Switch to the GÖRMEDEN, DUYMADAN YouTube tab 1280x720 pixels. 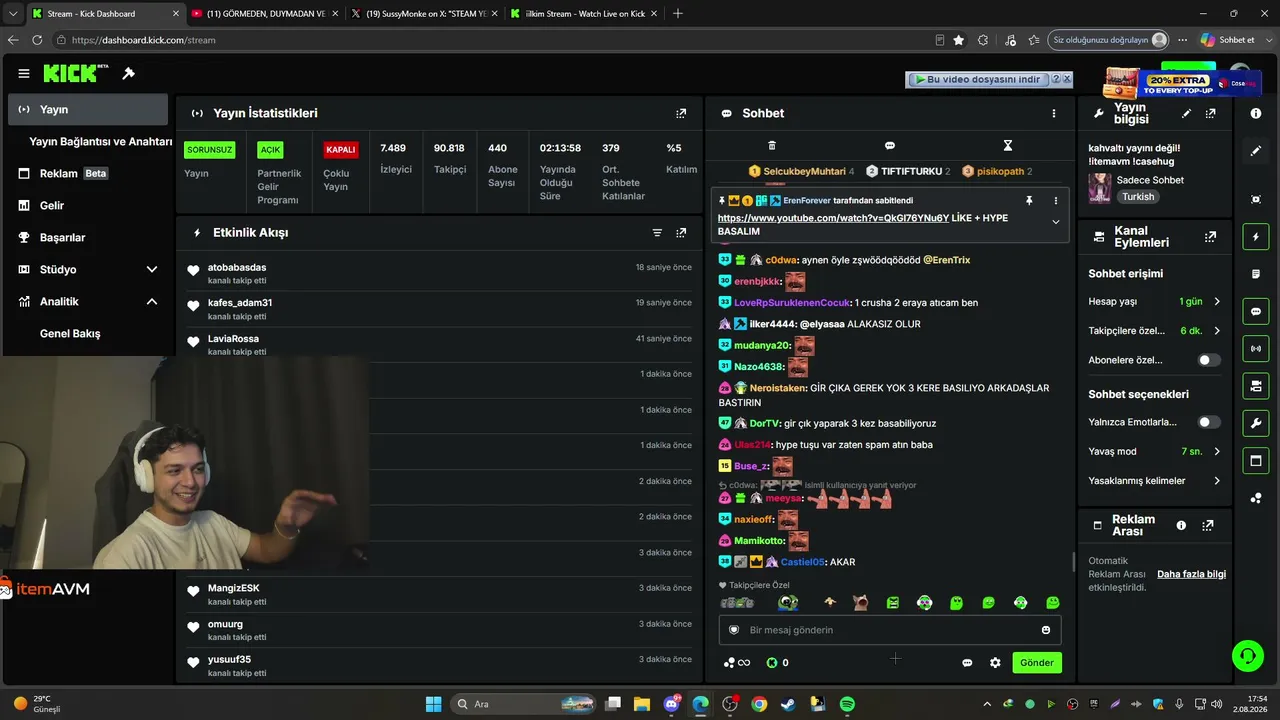(264, 14)
